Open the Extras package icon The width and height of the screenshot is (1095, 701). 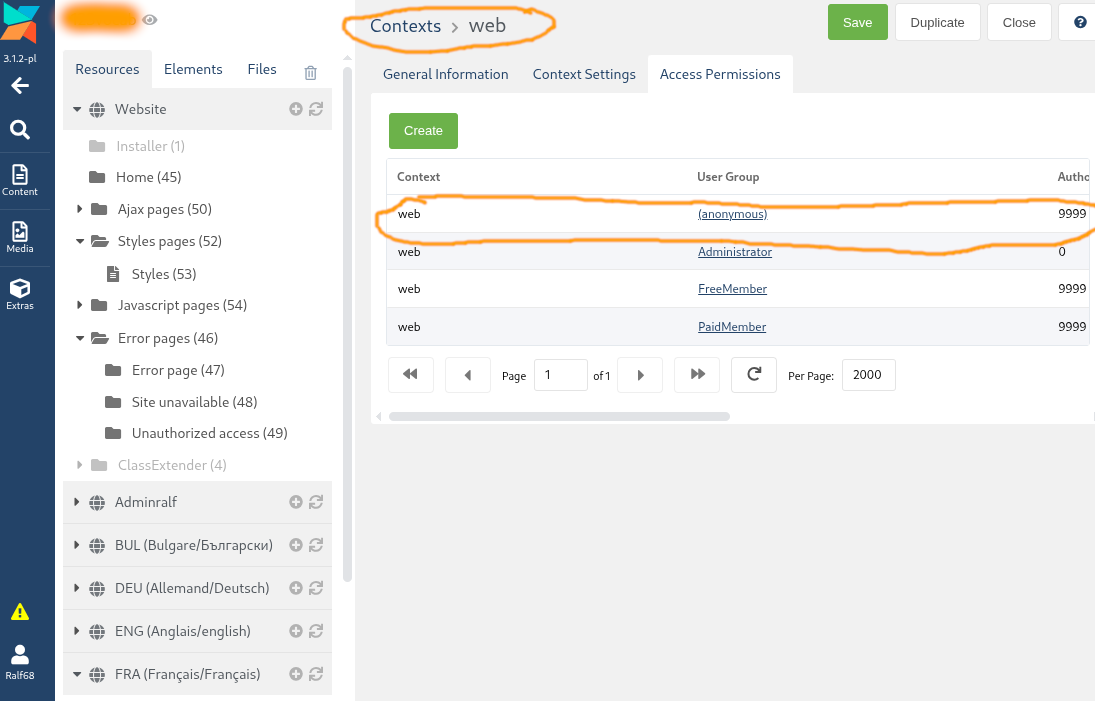point(20,295)
